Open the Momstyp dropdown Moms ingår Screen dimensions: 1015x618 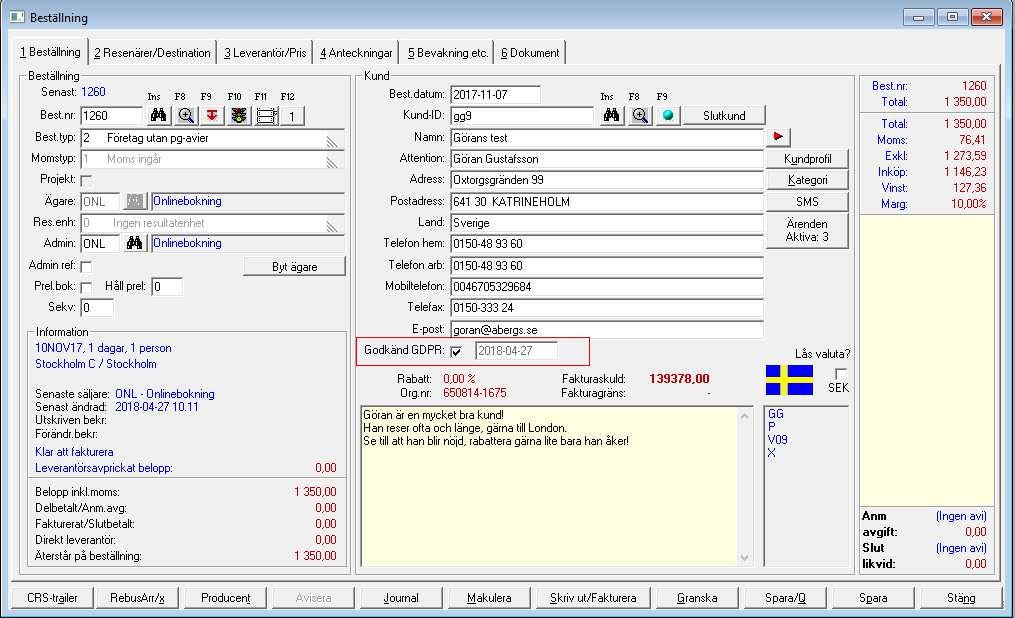[212, 159]
